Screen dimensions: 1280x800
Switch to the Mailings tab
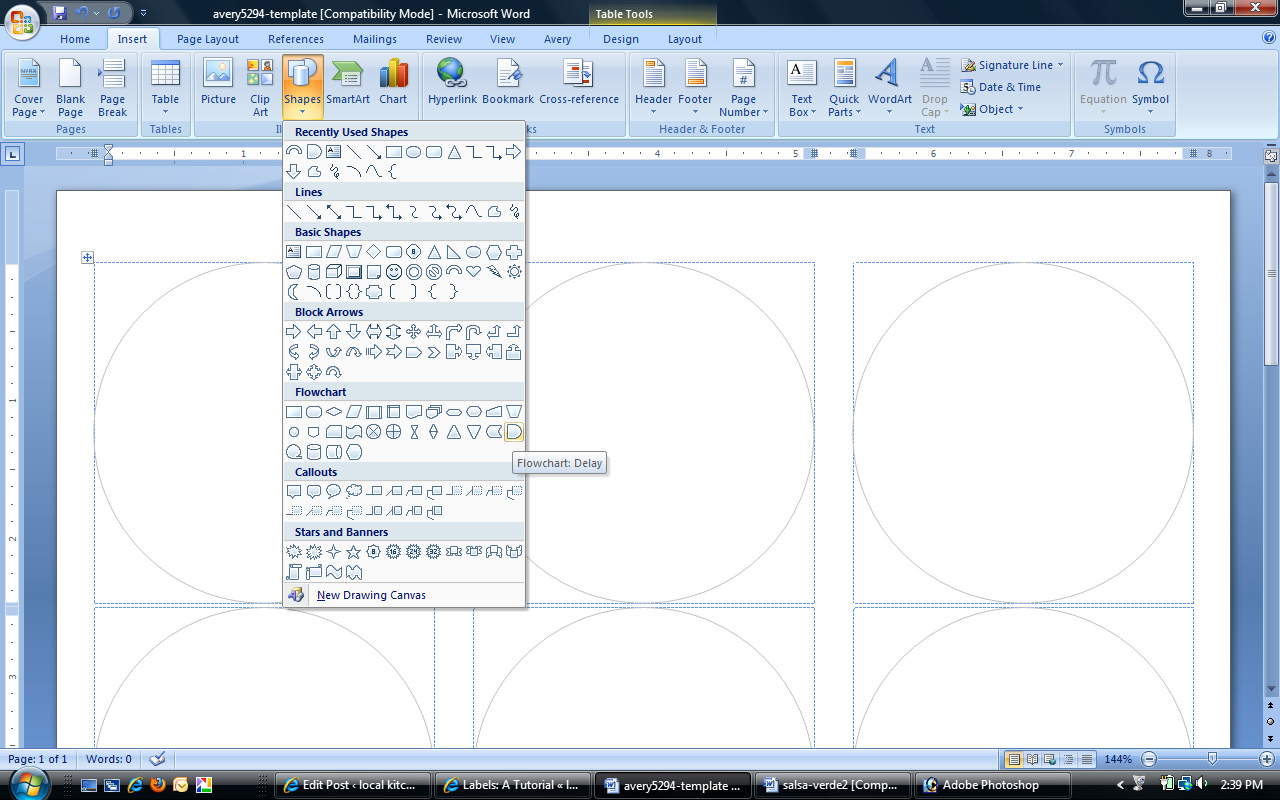[x=374, y=39]
